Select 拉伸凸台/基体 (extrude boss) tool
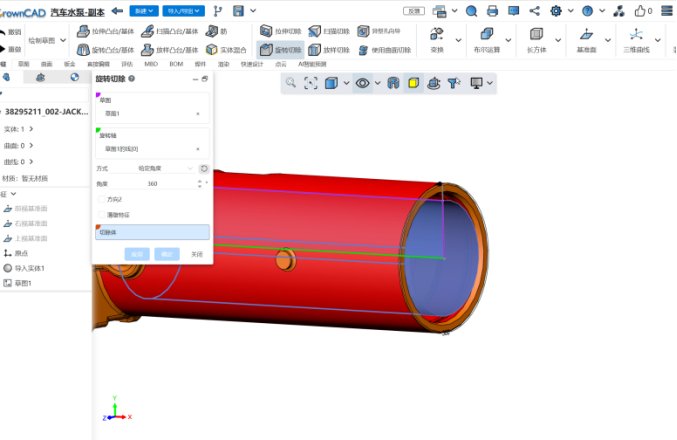677x440 pixels. 106,32
